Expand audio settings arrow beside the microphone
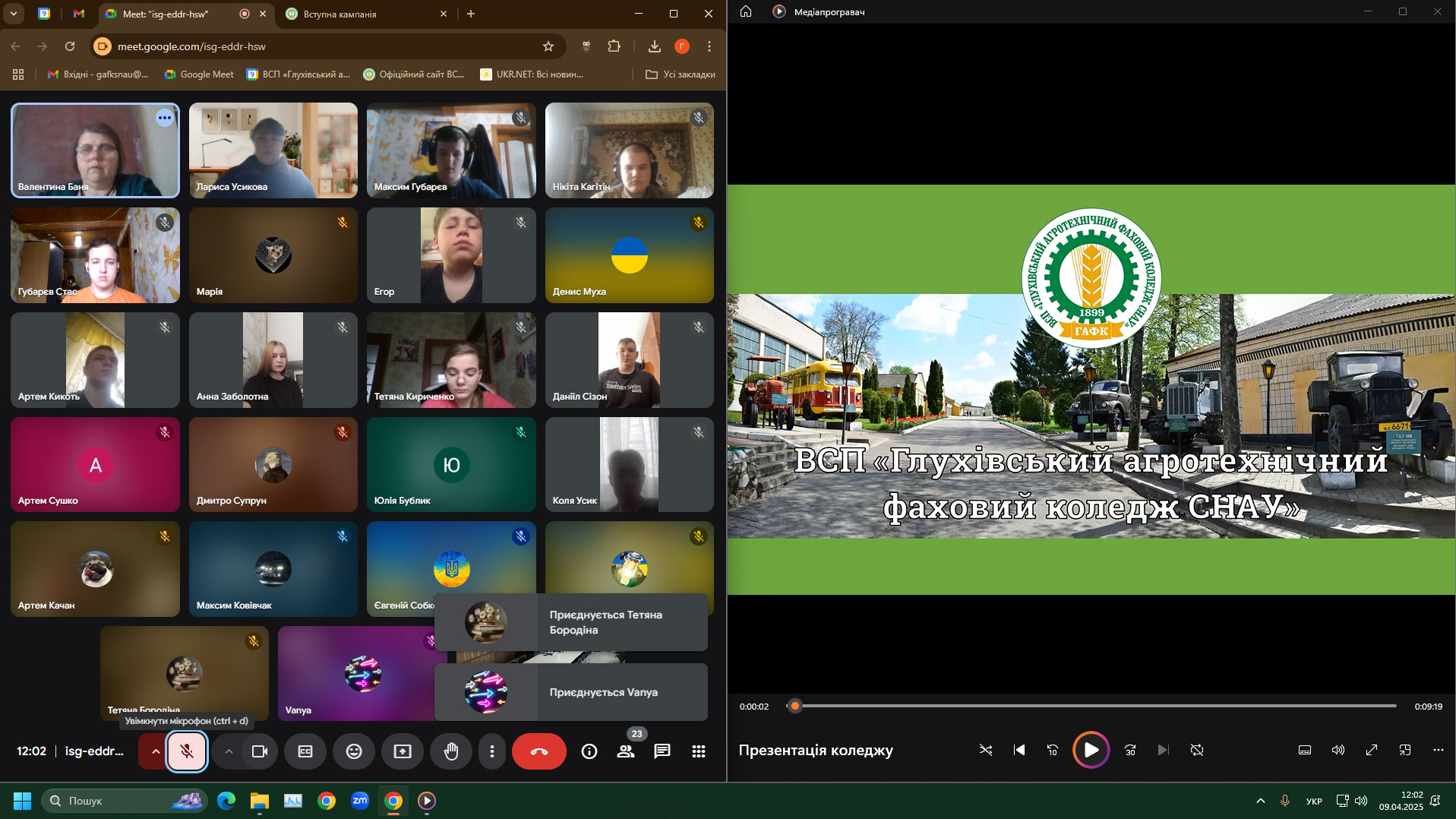Image resolution: width=1456 pixels, height=819 pixels. (x=155, y=751)
